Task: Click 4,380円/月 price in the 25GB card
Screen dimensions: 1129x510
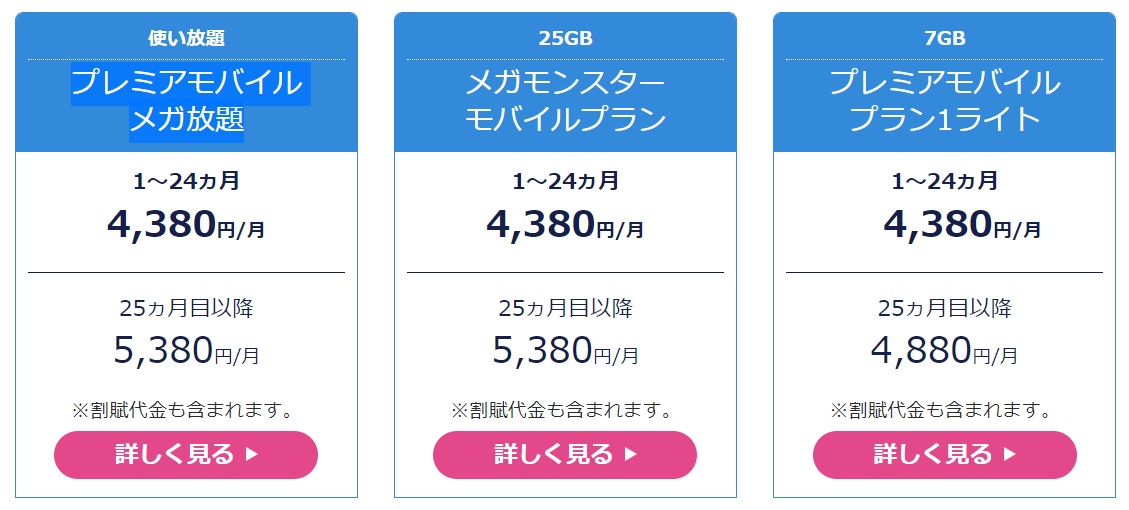Action: coord(565,224)
